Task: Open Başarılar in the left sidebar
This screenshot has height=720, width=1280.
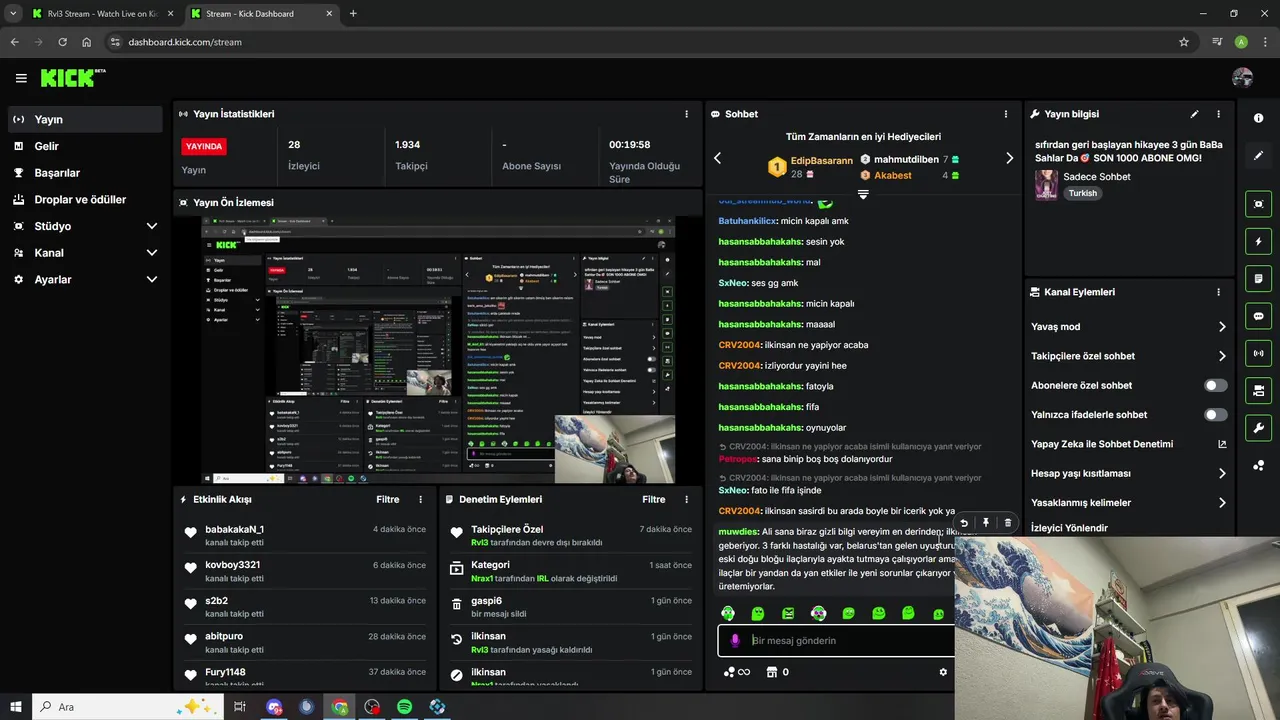Action: (85, 173)
